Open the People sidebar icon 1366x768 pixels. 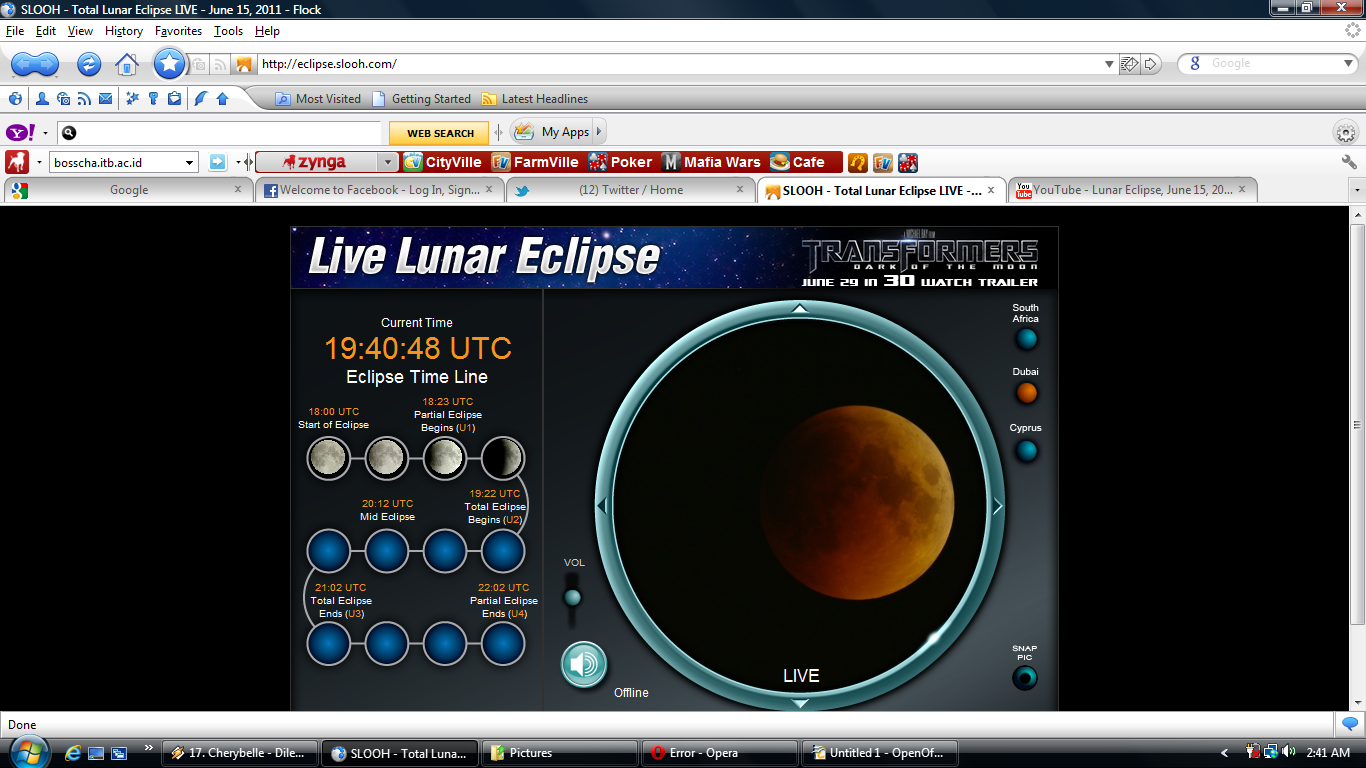coord(42,99)
